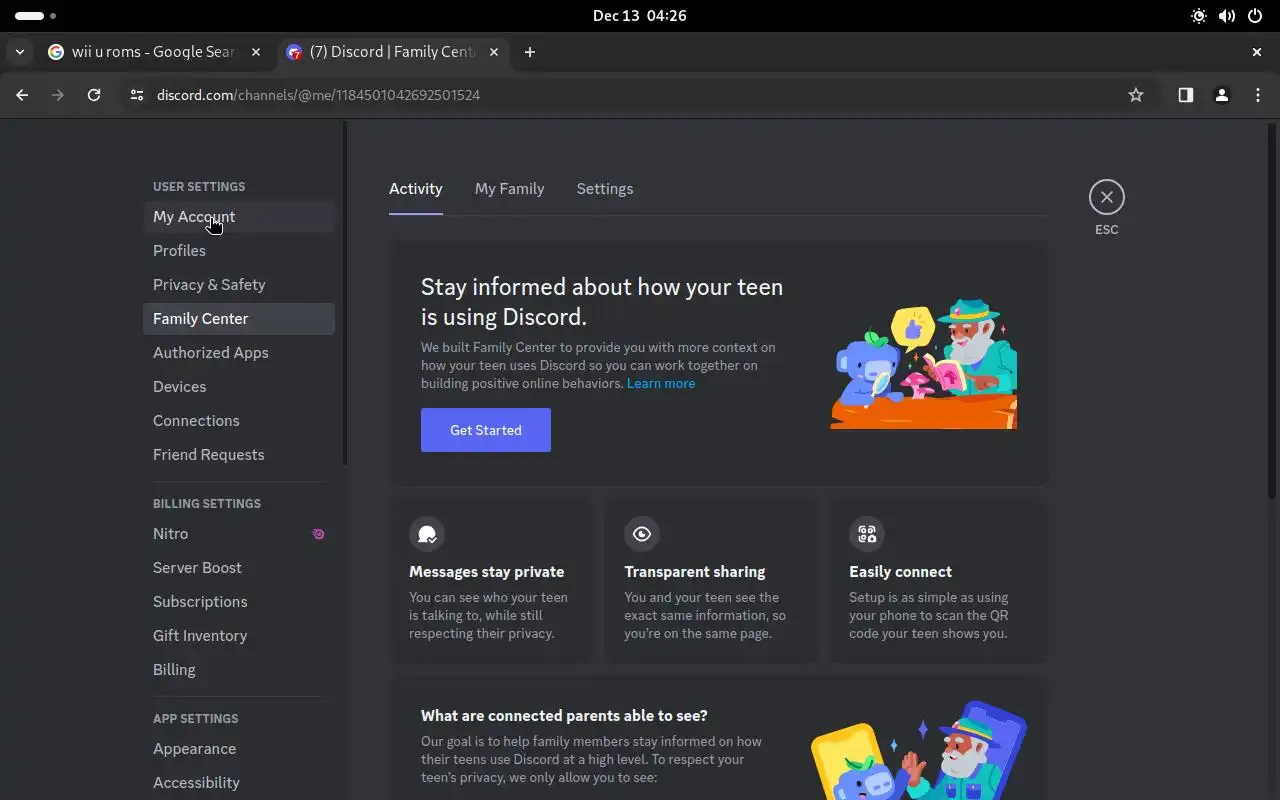Click the Nitro badge icon in sidebar

[x=318, y=534]
